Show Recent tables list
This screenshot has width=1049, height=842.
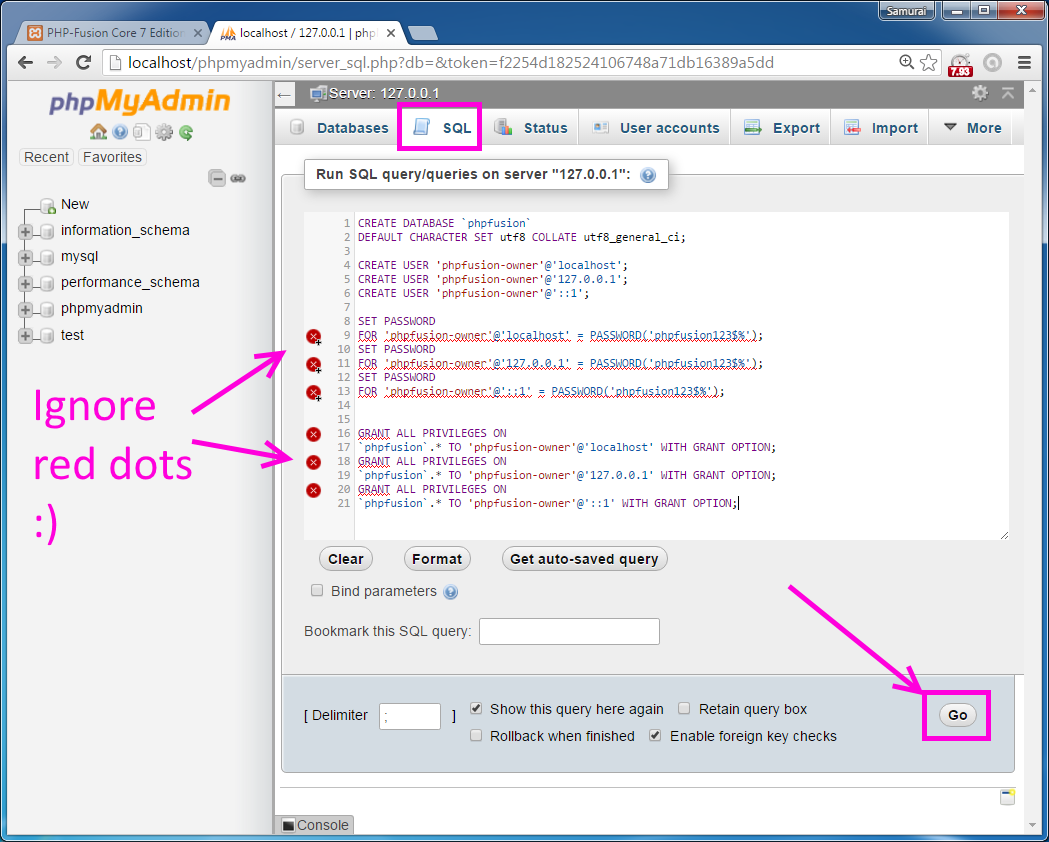(x=46, y=157)
